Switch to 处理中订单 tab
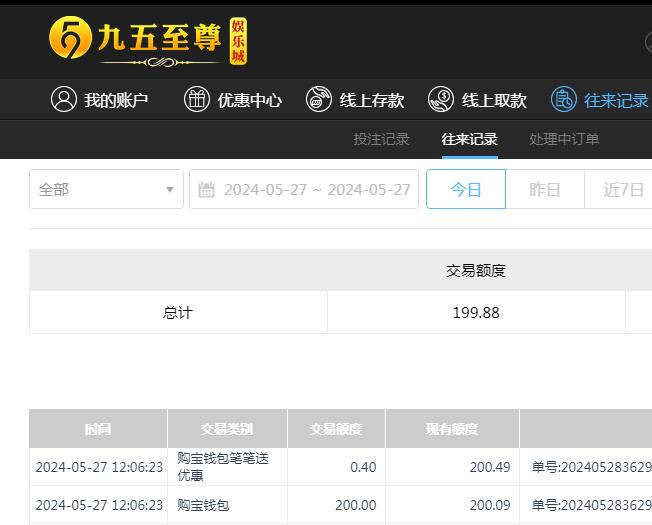The height and width of the screenshot is (525, 652). tap(564, 139)
